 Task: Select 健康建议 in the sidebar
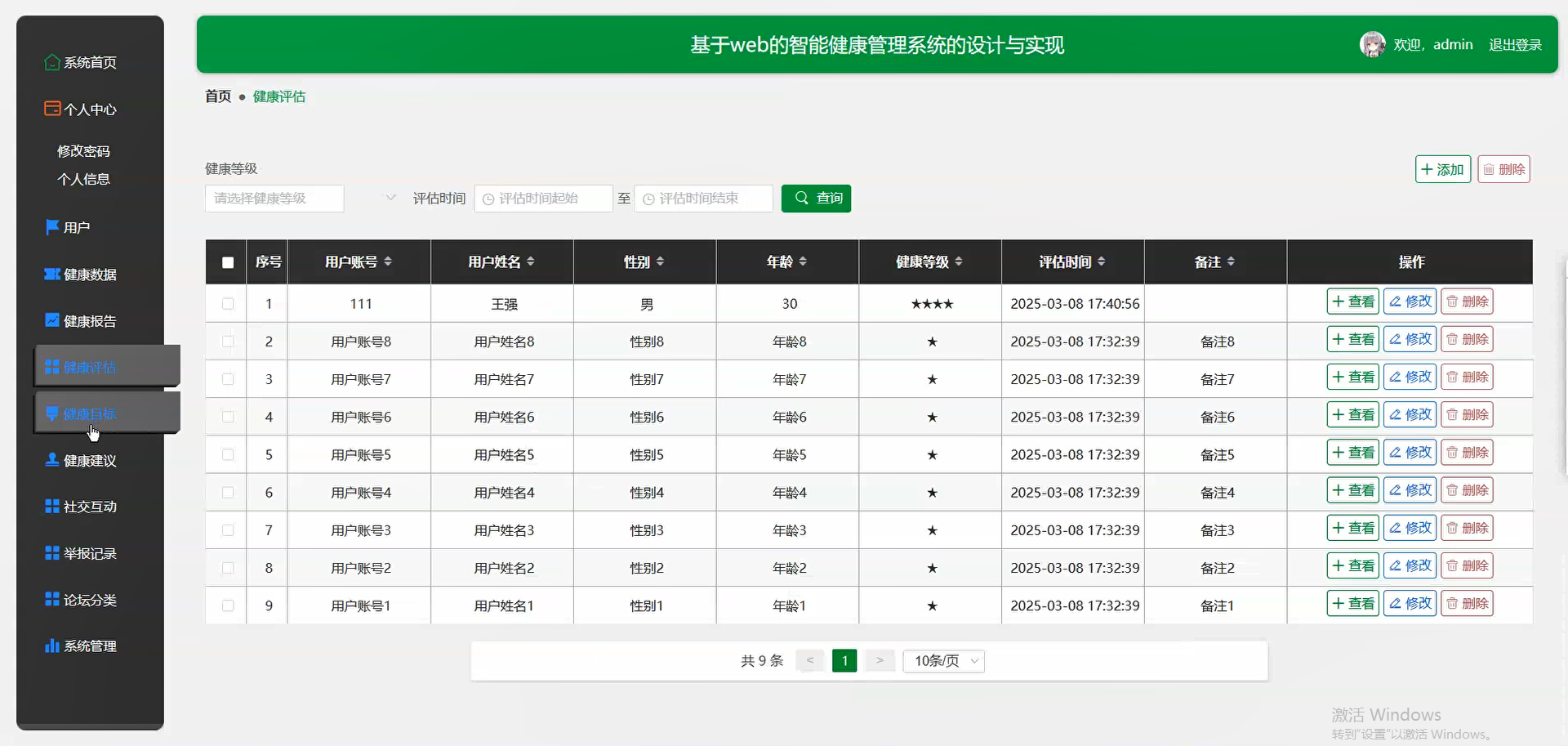coord(90,460)
